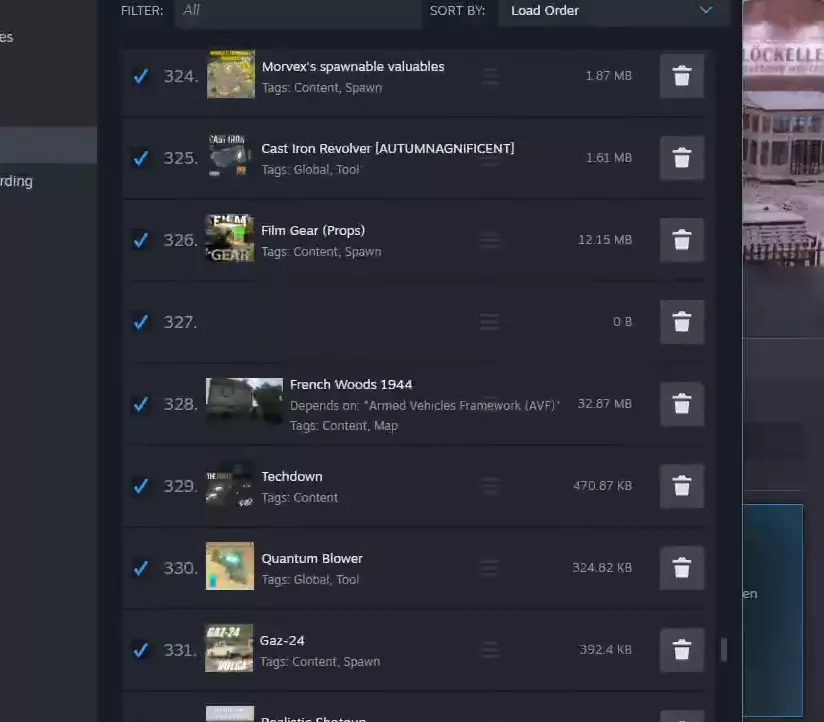Toggle Film Gear (Props) checkbox
The height and width of the screenshot is (722, 824).
(x=140, y=240)
